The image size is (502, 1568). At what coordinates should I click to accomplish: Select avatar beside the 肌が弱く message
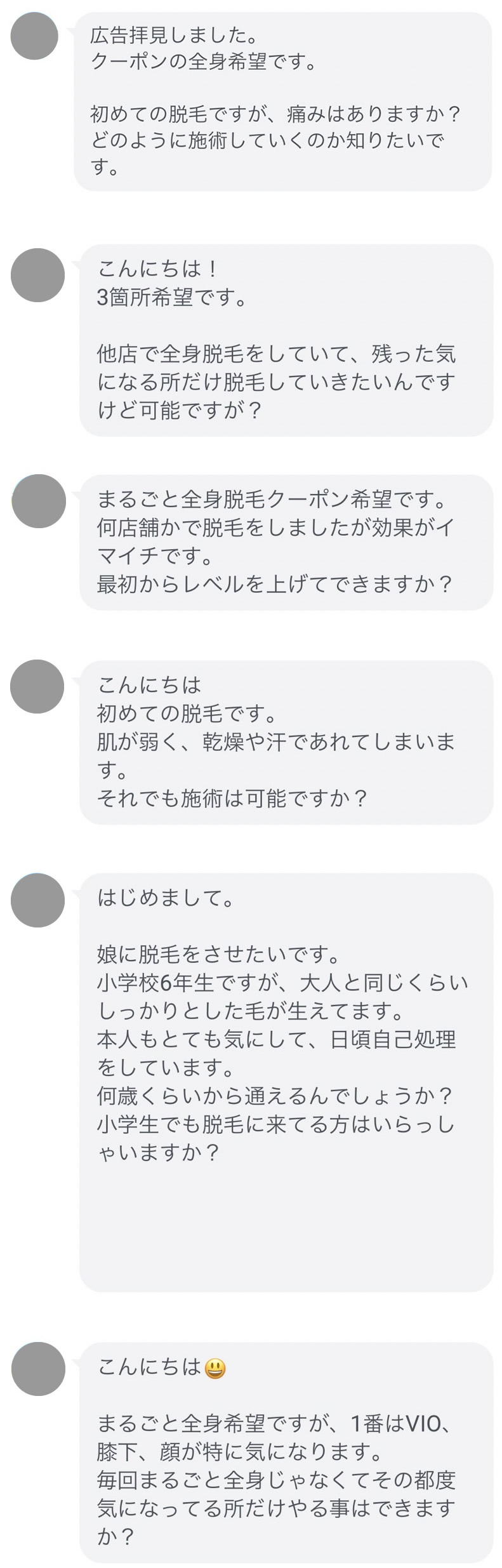point(38,686)
